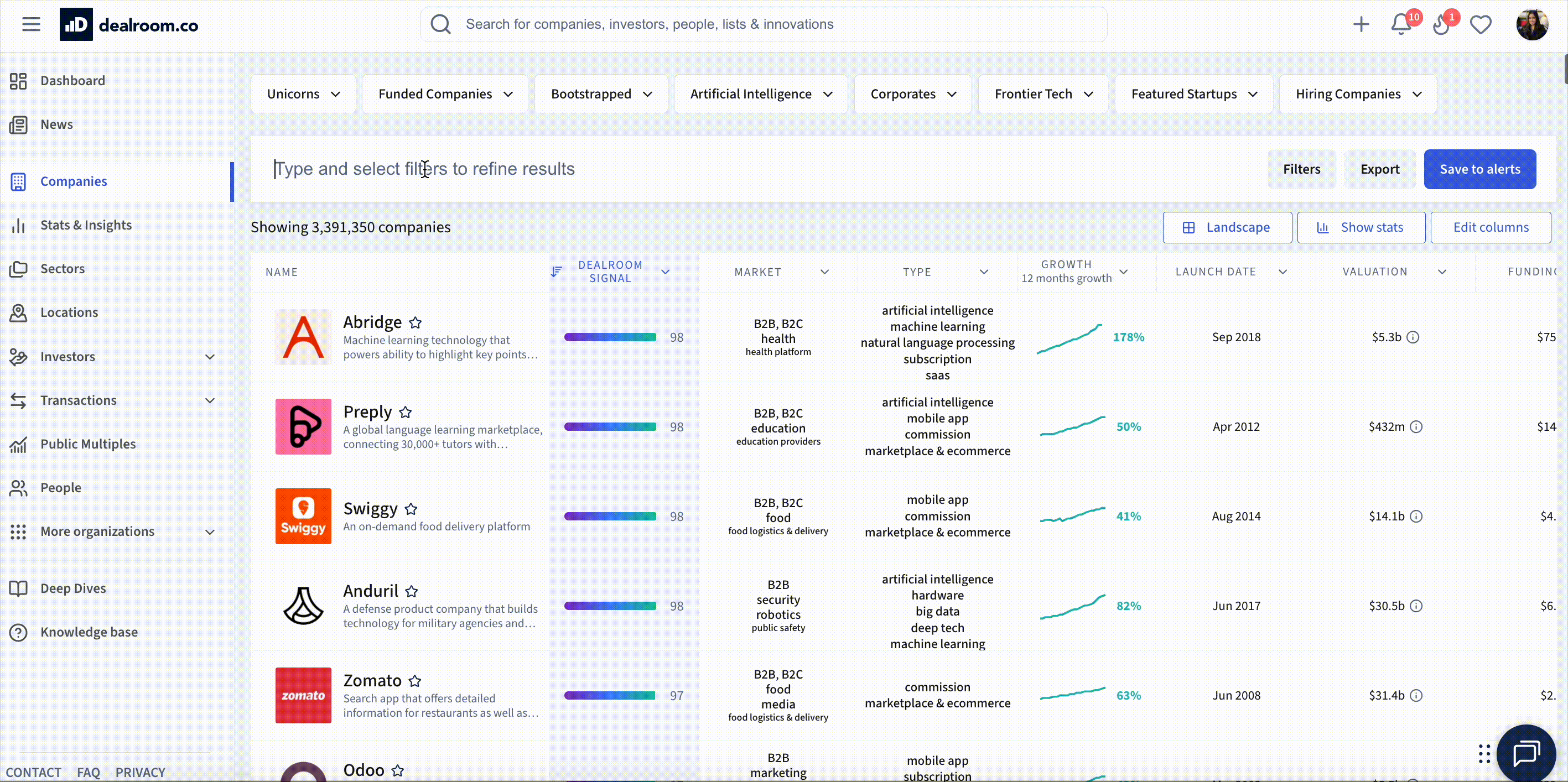Viewport: 1568px width, 782px height.
Task: Click the info icon next to $432m valuation
Action: (1416, 426)
